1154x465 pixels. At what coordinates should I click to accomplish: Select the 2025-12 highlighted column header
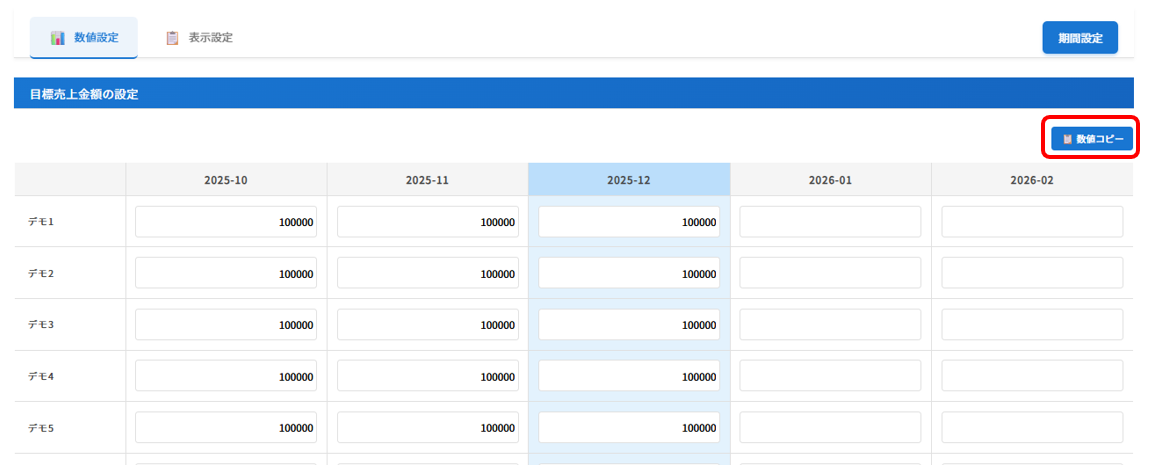click(x=628, y=181)
